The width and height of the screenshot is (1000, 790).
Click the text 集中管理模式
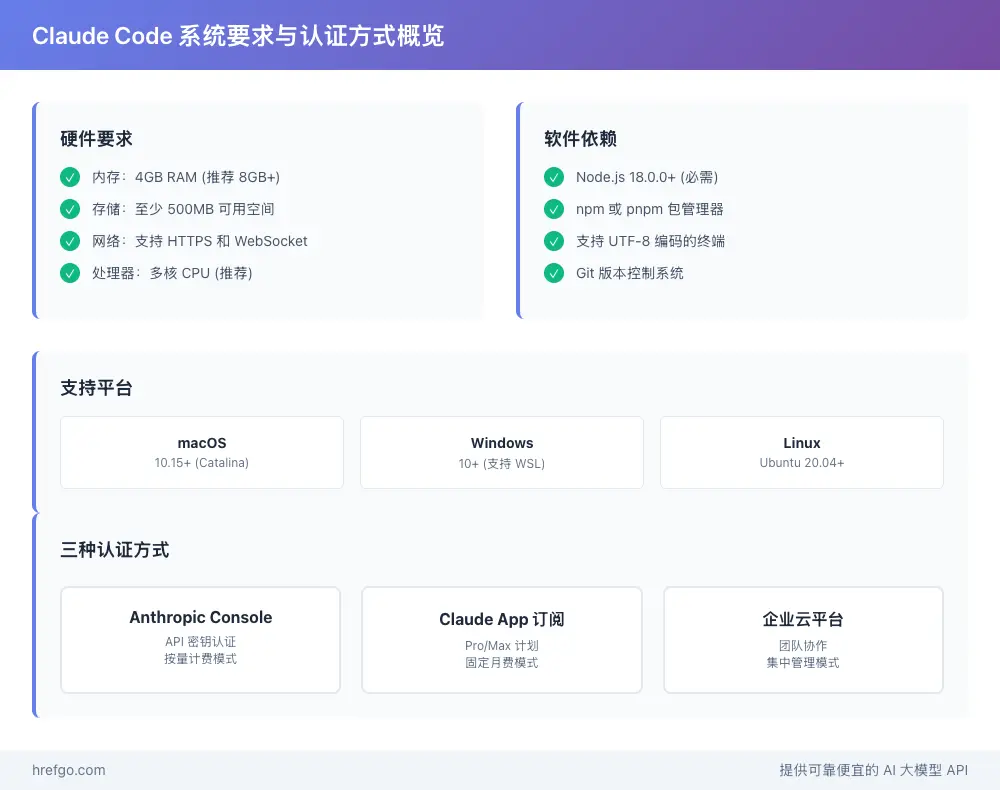[x=803, y=662]
